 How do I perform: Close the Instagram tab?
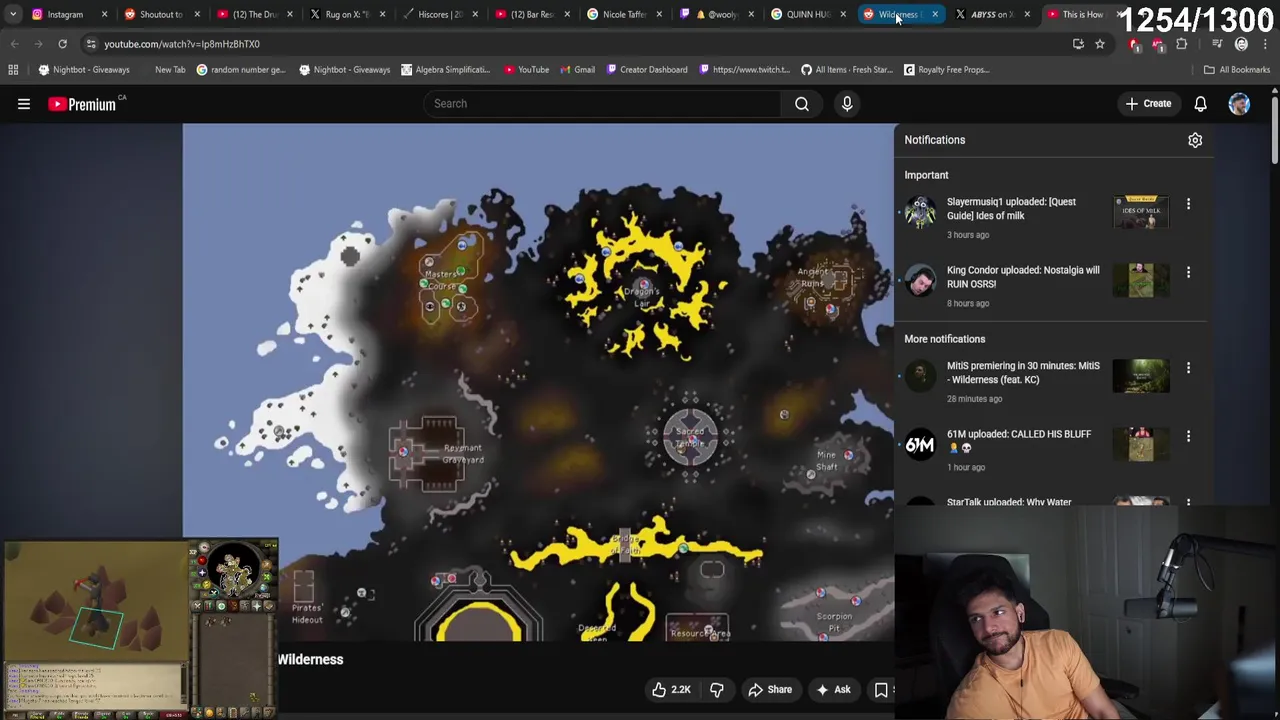click(104, 14)
